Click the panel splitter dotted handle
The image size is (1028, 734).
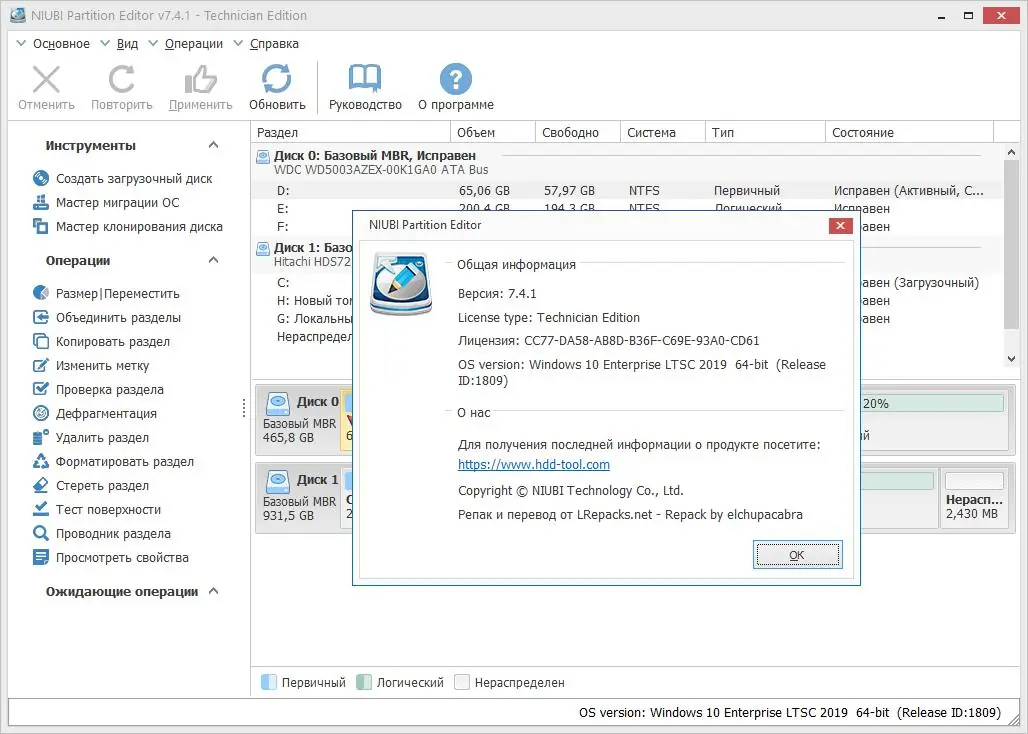[x=244, y=408]
